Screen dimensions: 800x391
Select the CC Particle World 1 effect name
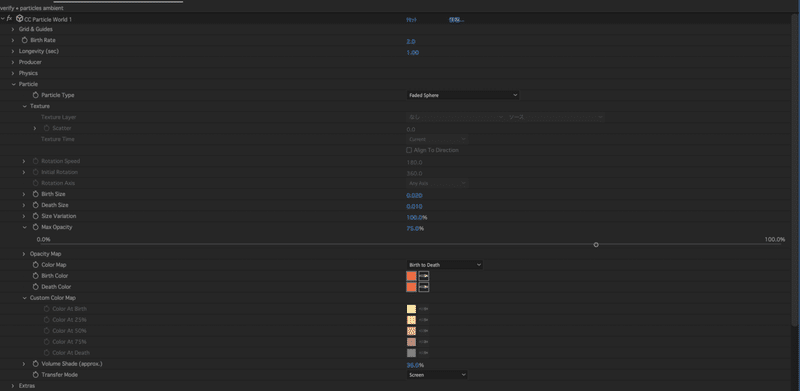pos(48,19)
